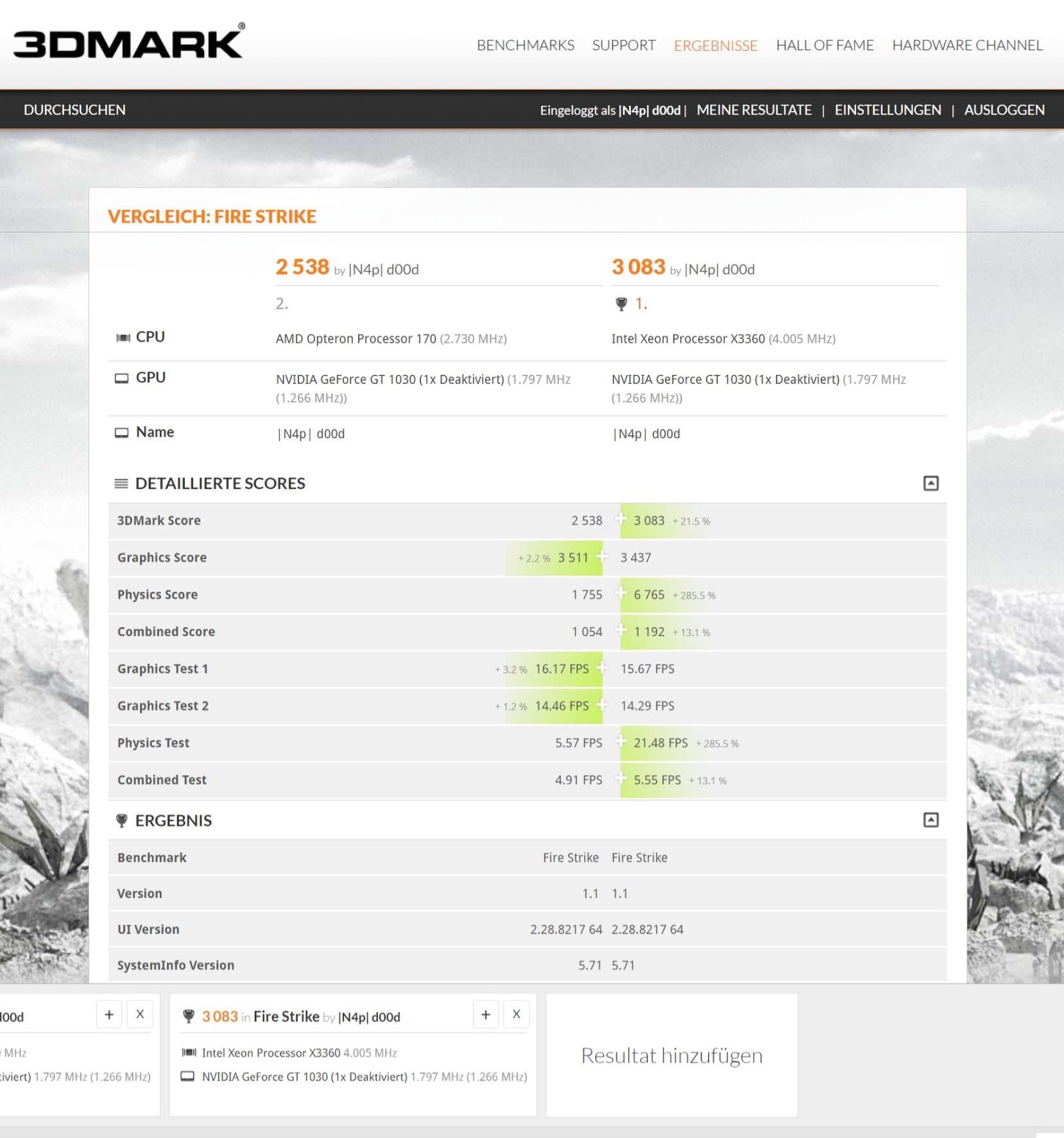
Task: Click the SystemInfo Version row label
Action: [176, 965]
